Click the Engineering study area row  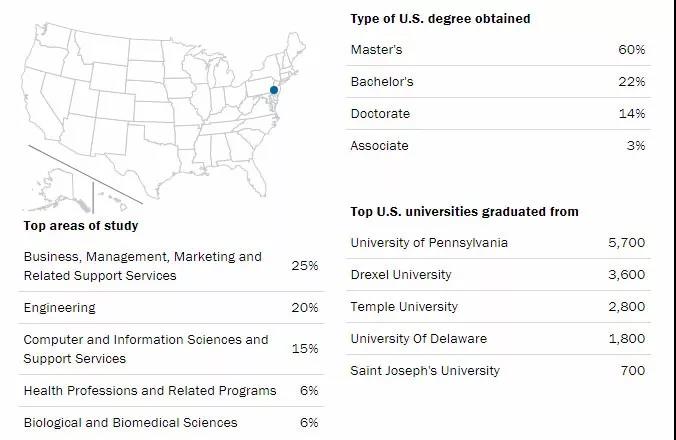[x=60, y=307]
